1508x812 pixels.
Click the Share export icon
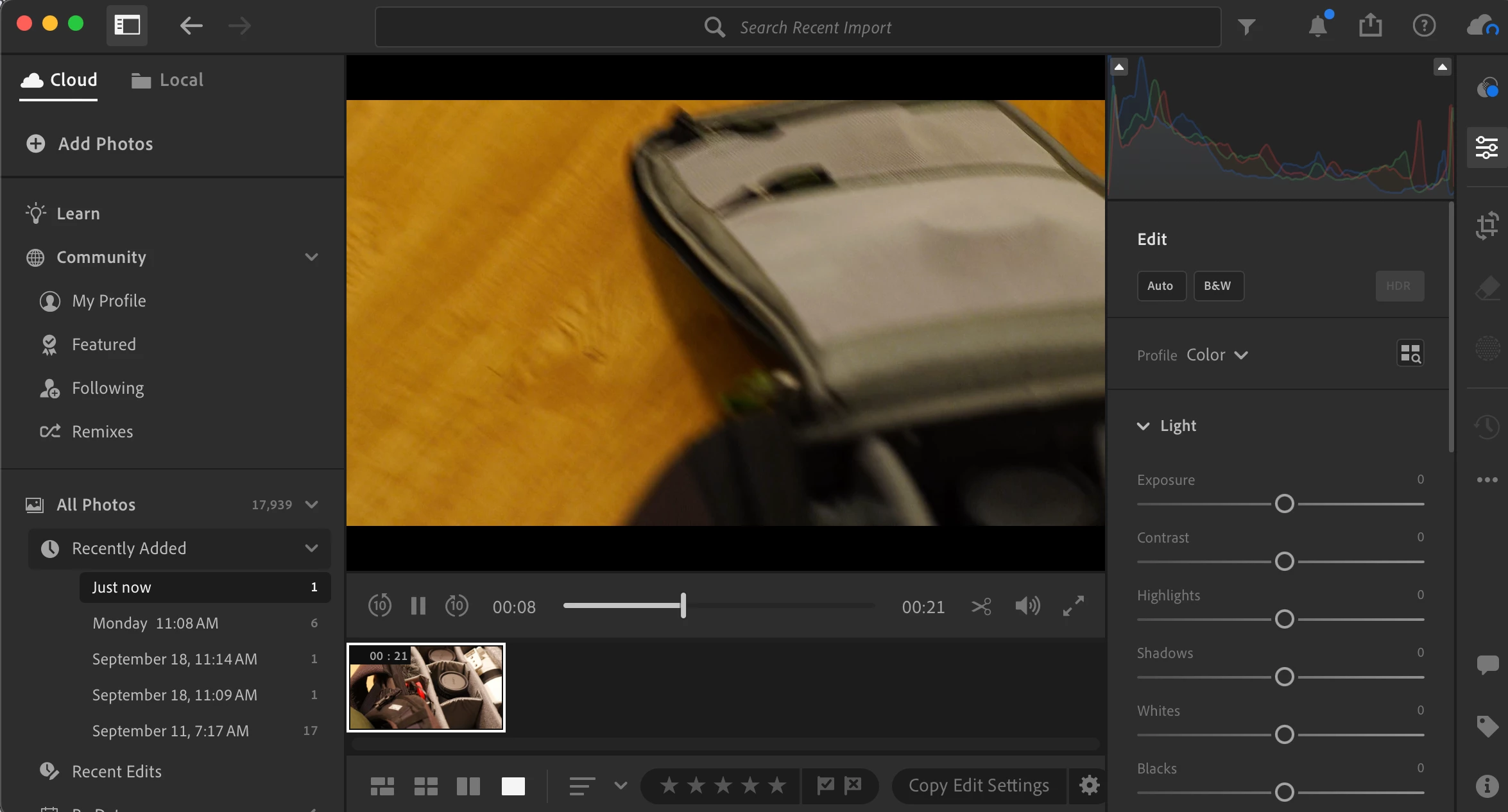(1370, 26)
